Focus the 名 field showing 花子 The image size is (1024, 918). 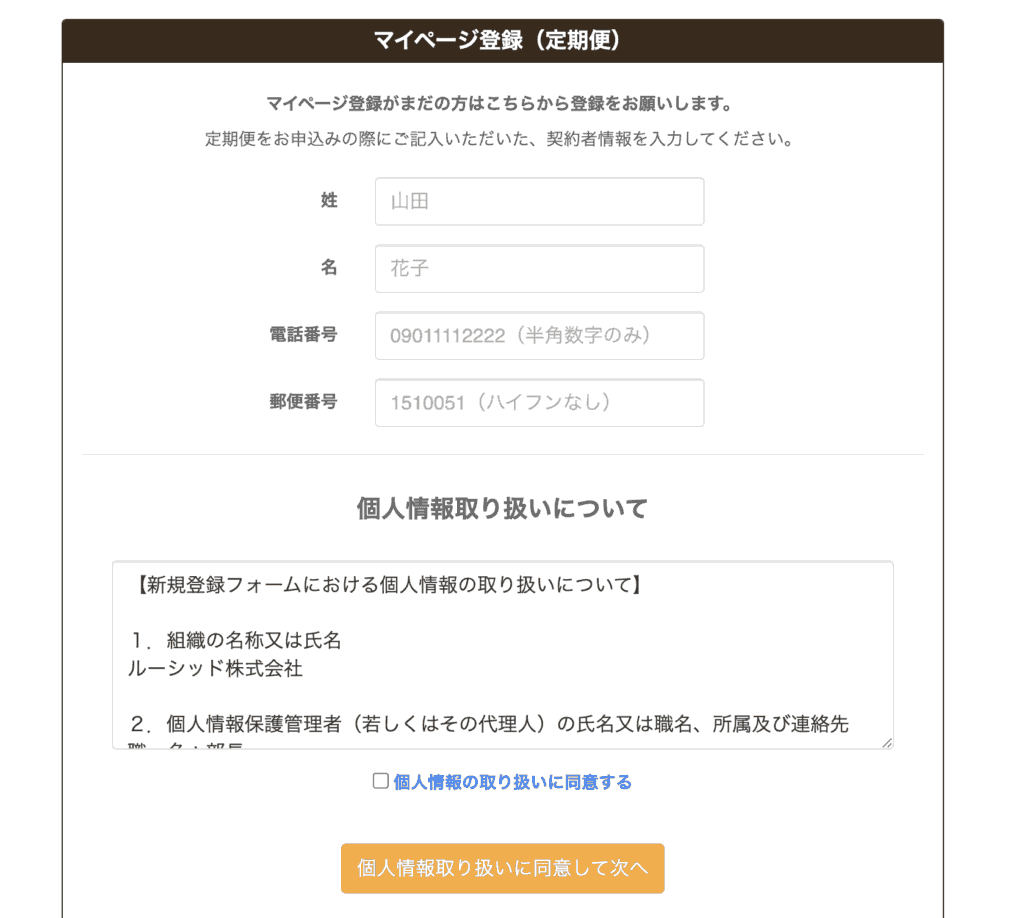click(539, 268)
